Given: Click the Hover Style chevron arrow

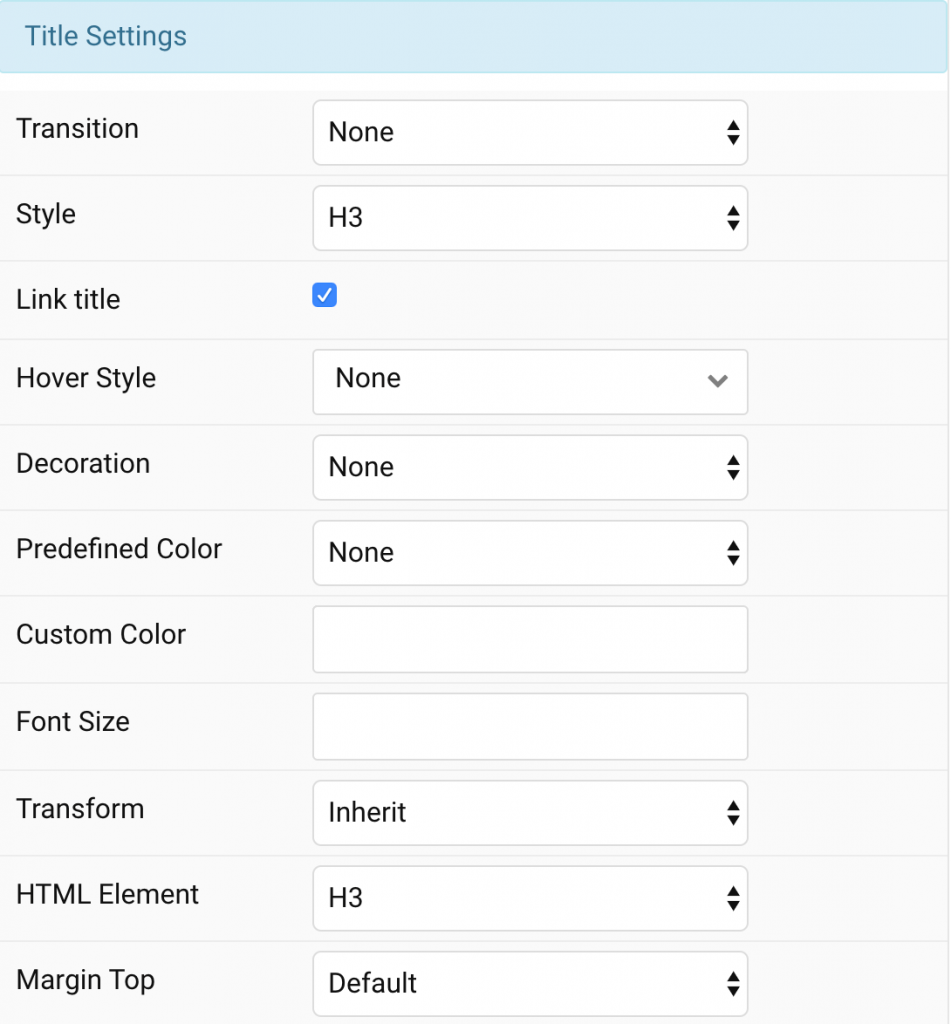Looking at the screenshot, I should point(718,382).
